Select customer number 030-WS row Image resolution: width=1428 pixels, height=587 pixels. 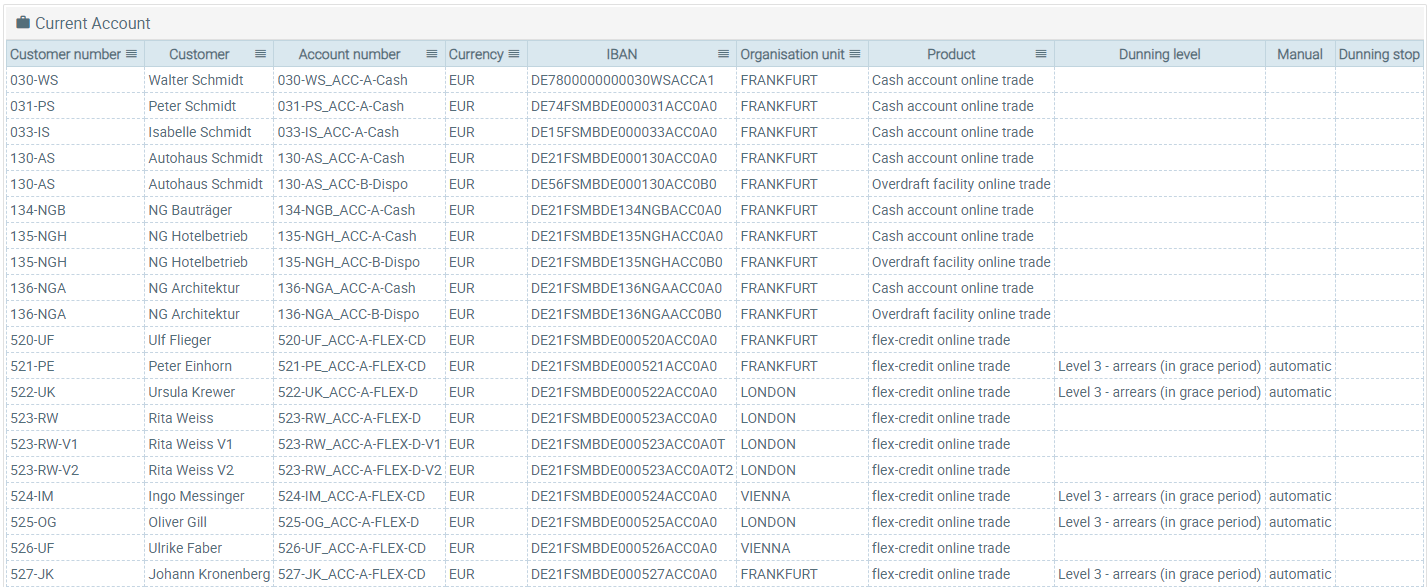pyautogui.click(x=714, y=80)
